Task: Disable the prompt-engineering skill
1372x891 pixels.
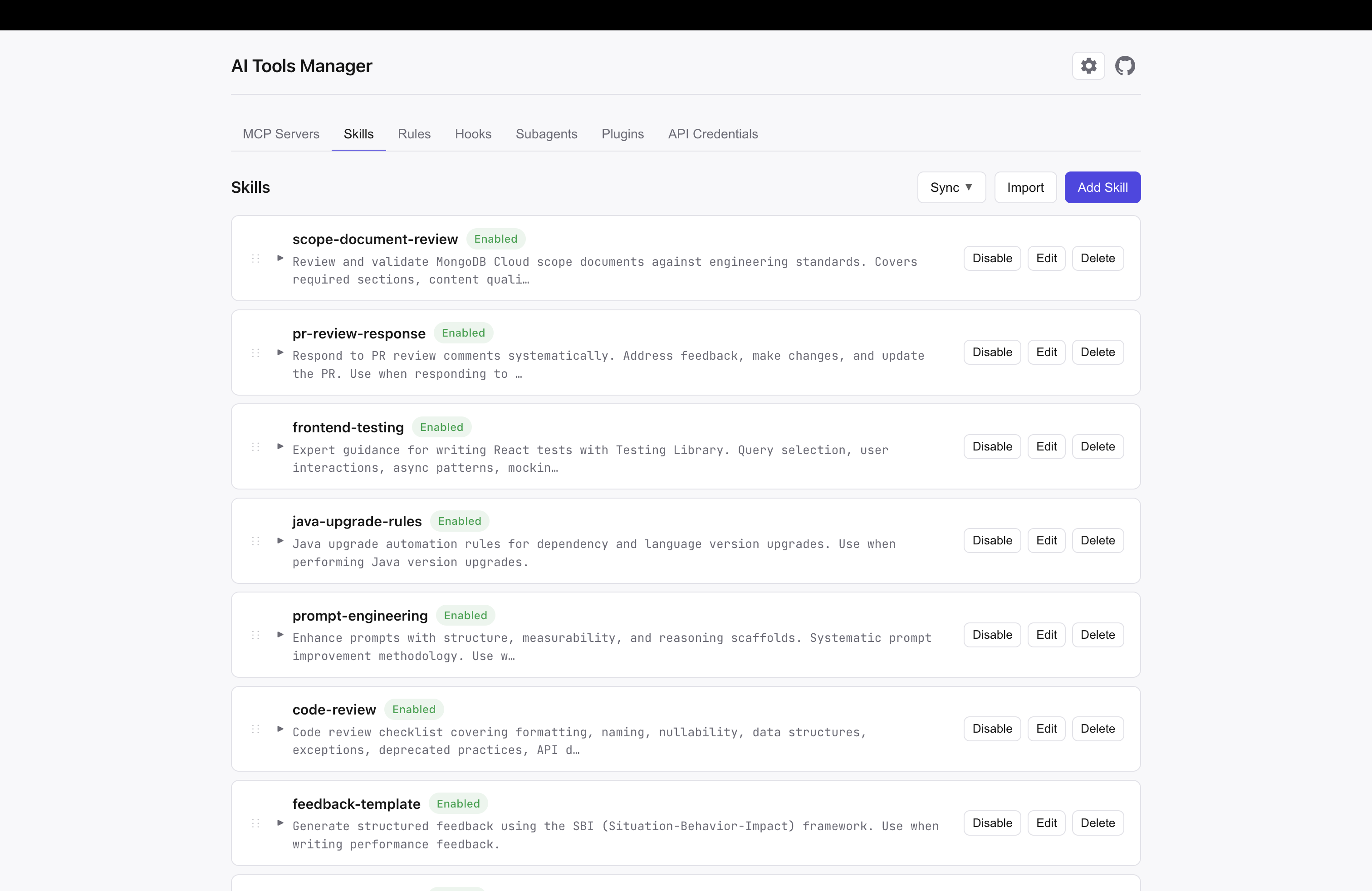Action: coord(991,635)
